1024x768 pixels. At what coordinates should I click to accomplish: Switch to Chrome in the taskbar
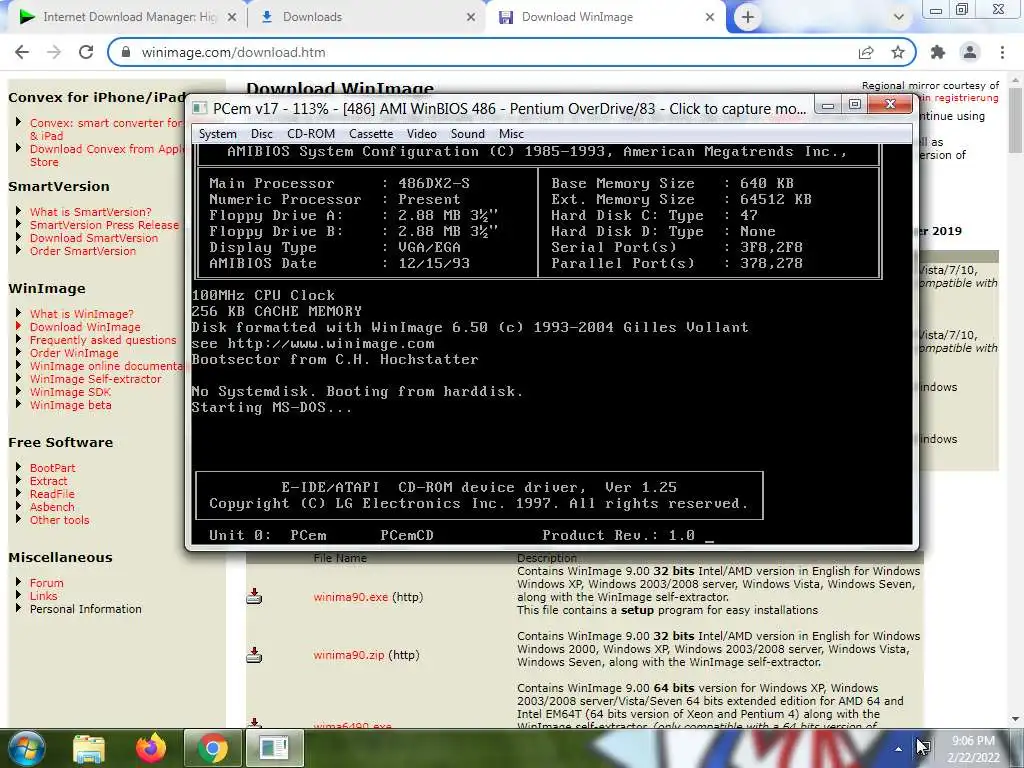[212, 748]
